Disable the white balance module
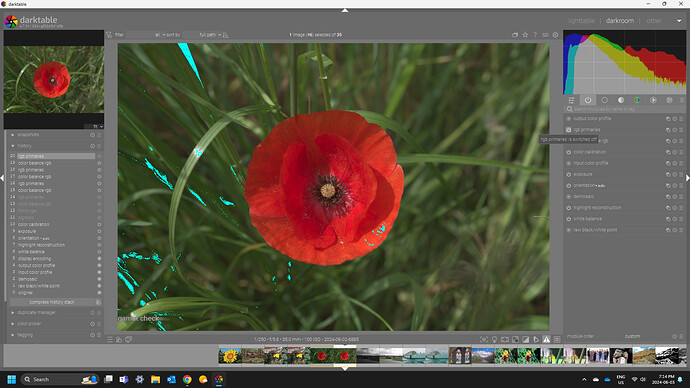The height and width of the screenshot is (388, 690). tap(569, 219)
